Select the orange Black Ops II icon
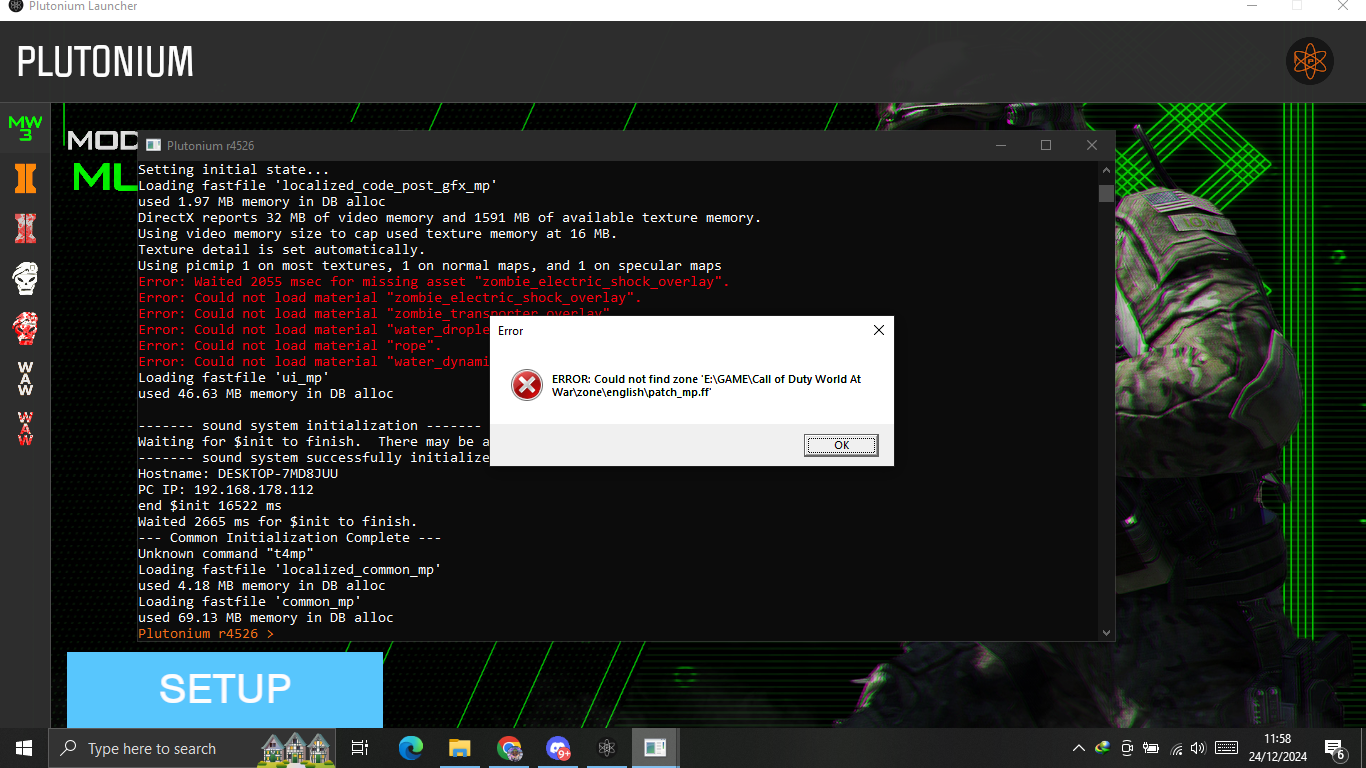 (25, 178)
